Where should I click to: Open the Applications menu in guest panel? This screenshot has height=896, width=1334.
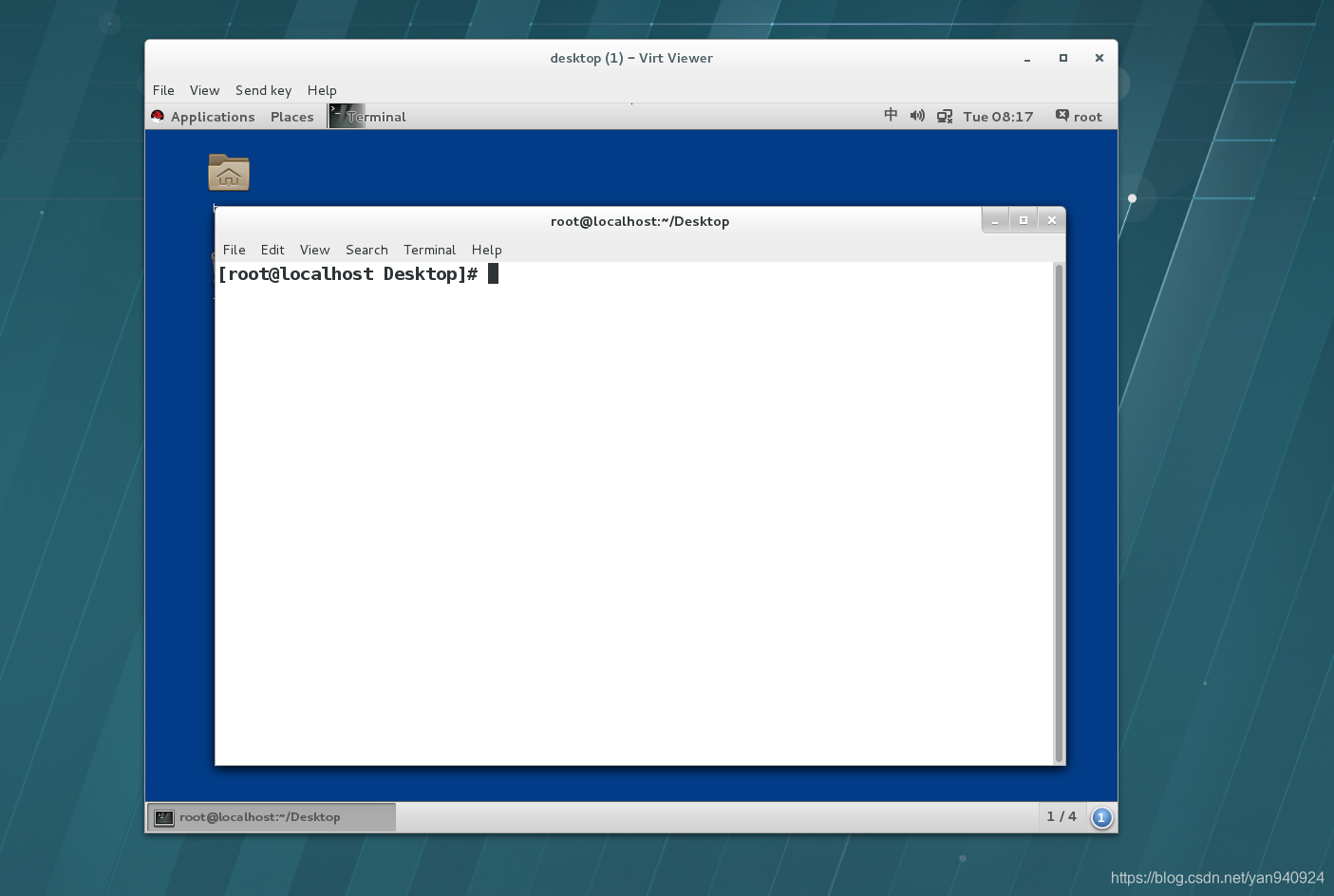(x=213, y=117)
